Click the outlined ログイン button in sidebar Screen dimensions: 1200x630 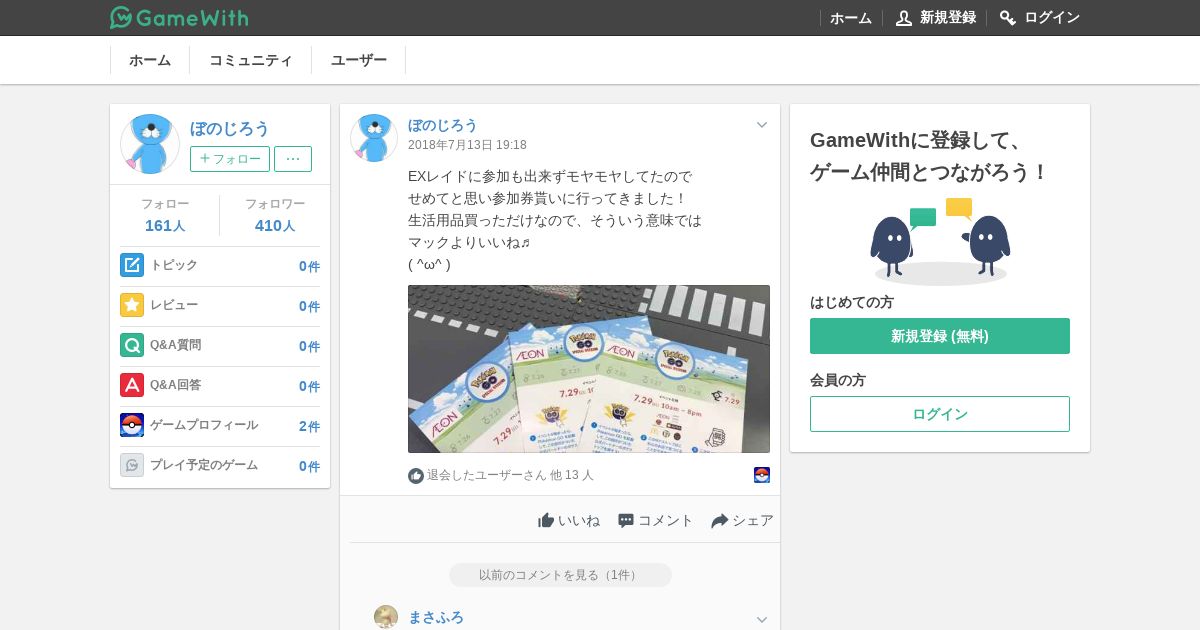[x=940, y=414]
